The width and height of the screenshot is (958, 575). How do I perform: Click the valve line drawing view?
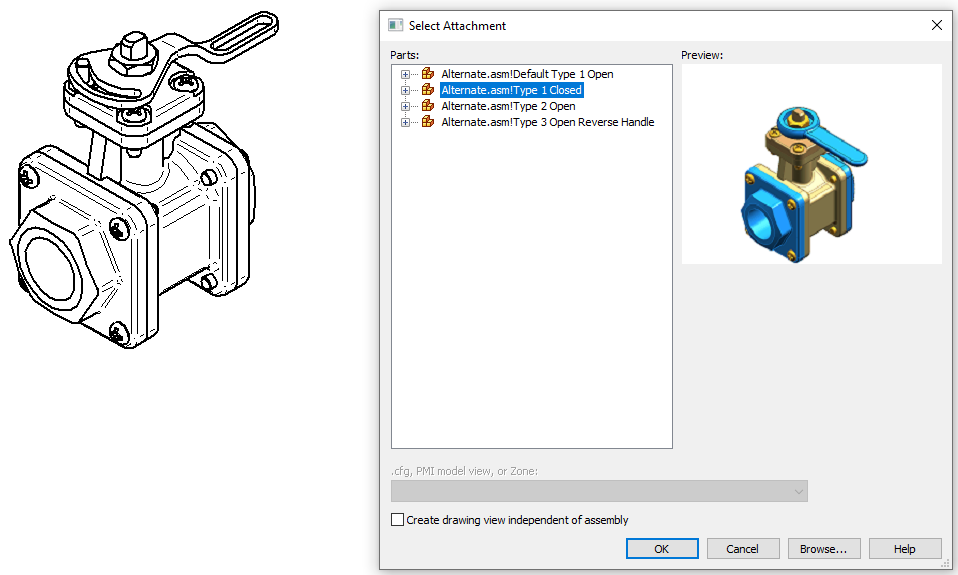point(144,180)
